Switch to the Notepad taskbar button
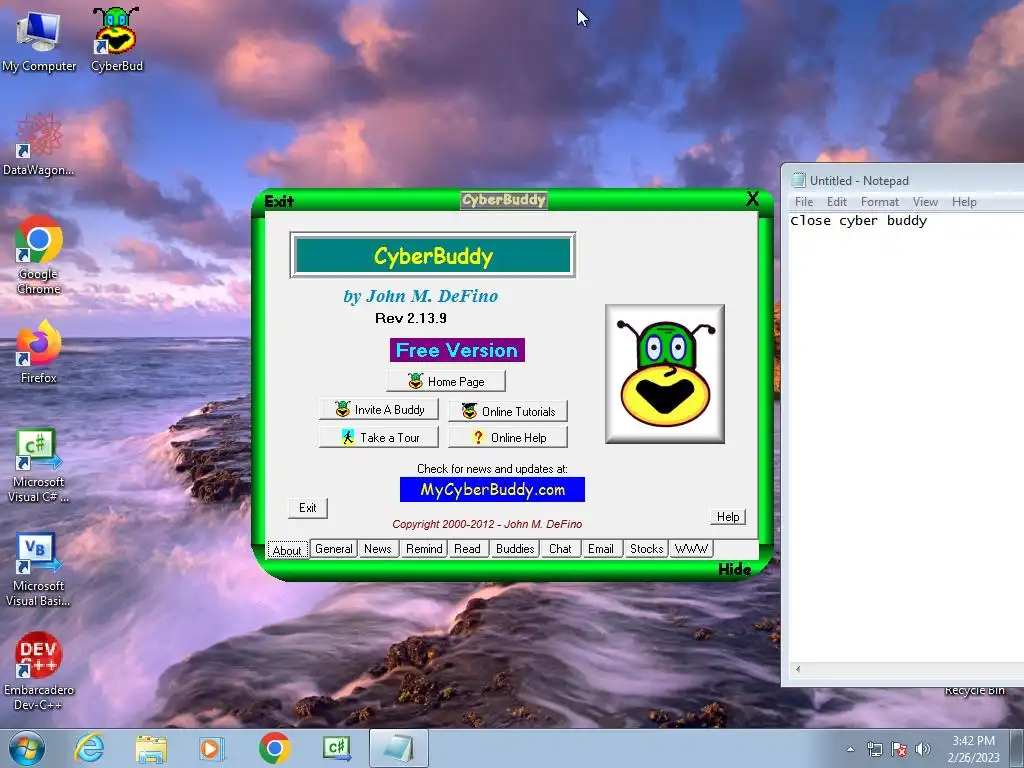 click(x=398, y=748)
